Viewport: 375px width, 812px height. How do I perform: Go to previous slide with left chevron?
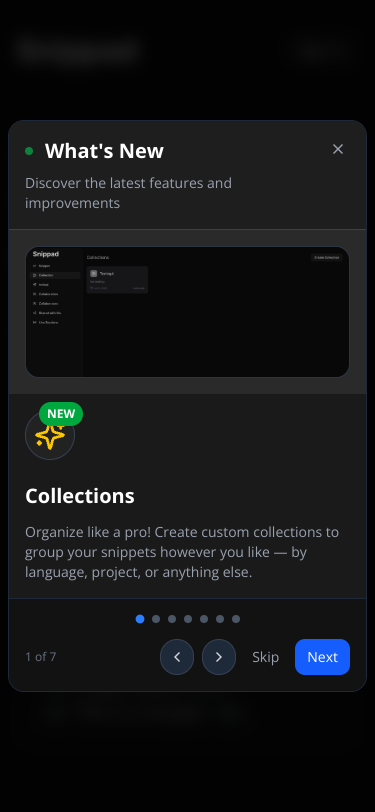pos(177,657)
